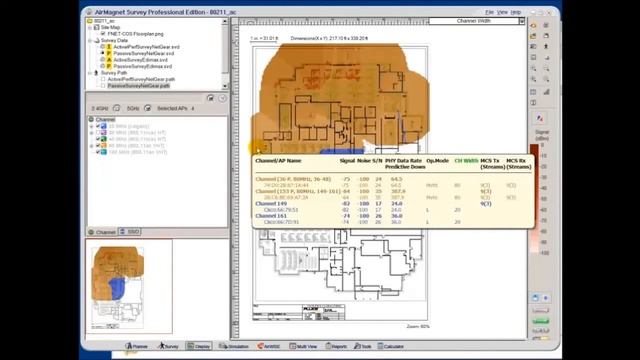
Task: Open the Reports view tab
Action: [336, 346]
